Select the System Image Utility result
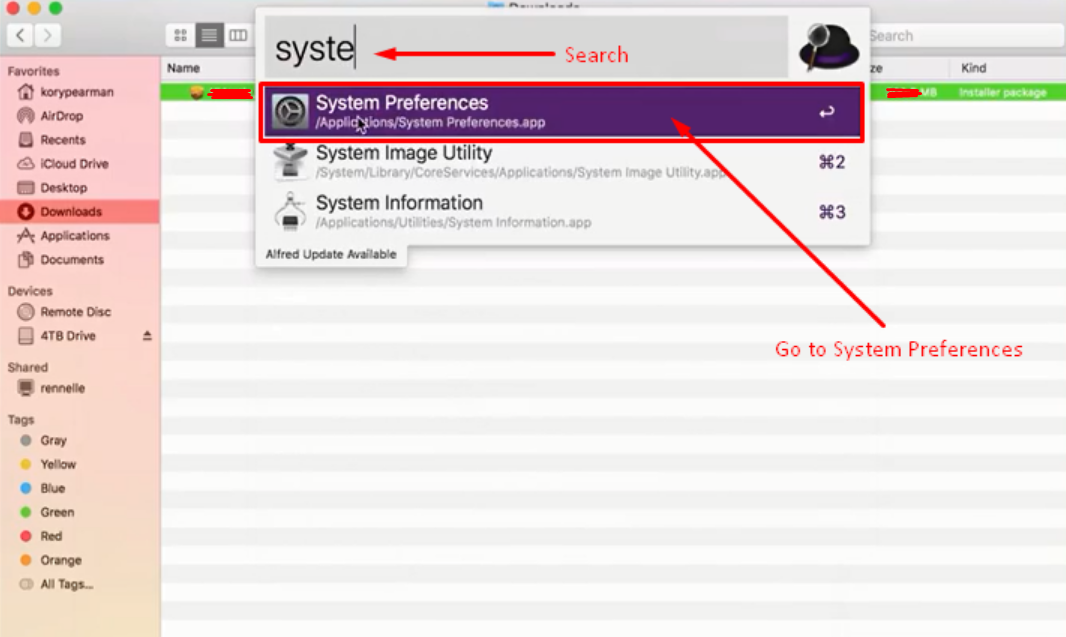1066x637 pixels. (x=562, y=162)
